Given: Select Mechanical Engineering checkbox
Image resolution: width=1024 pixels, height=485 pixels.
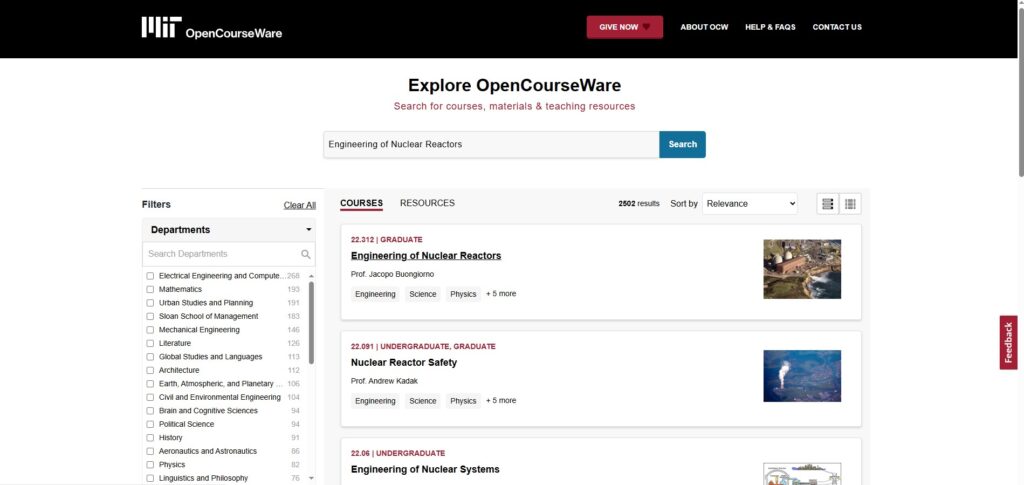Looking at the screenshot, I should click(150, 330).
